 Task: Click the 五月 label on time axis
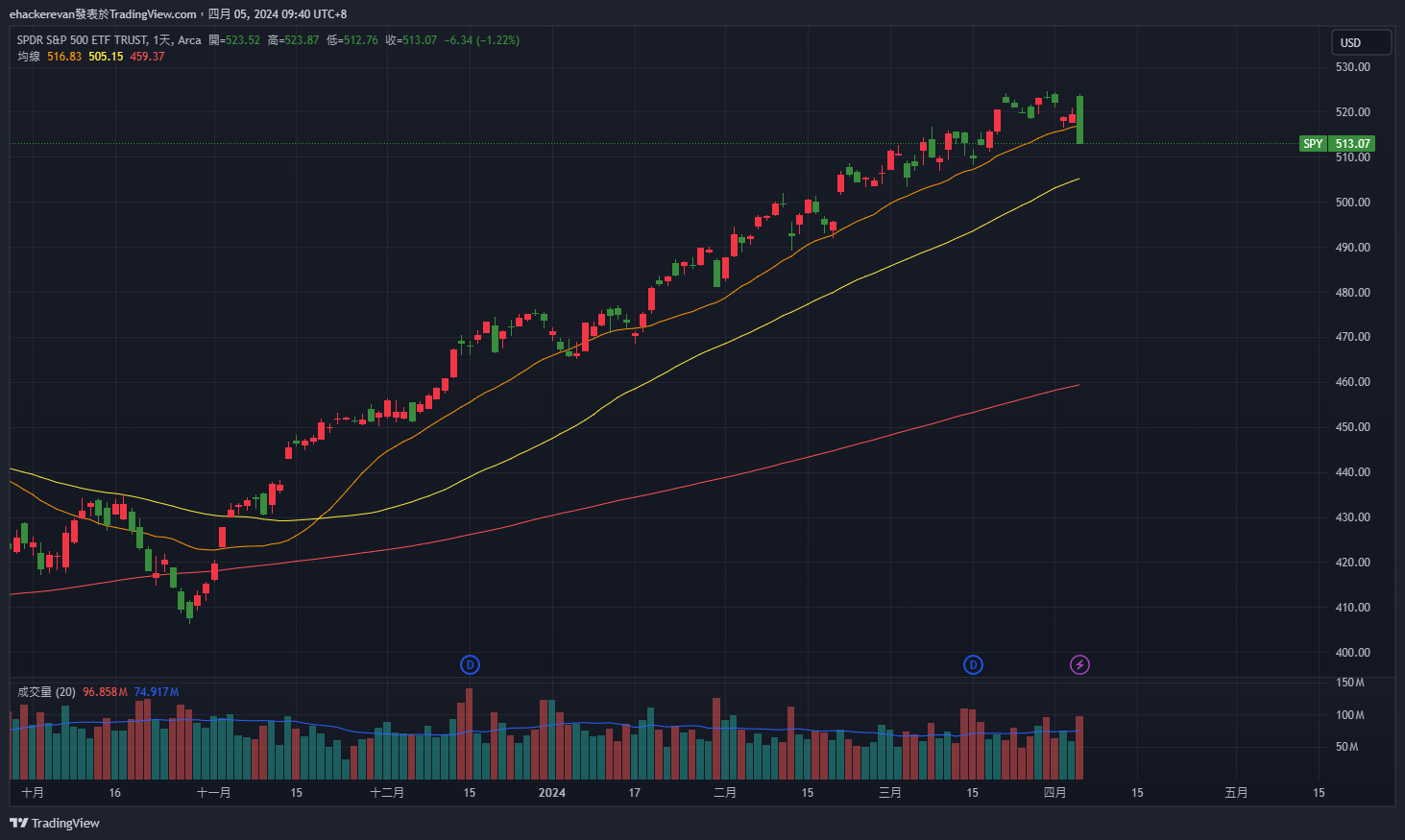(x=1236, y=793)
